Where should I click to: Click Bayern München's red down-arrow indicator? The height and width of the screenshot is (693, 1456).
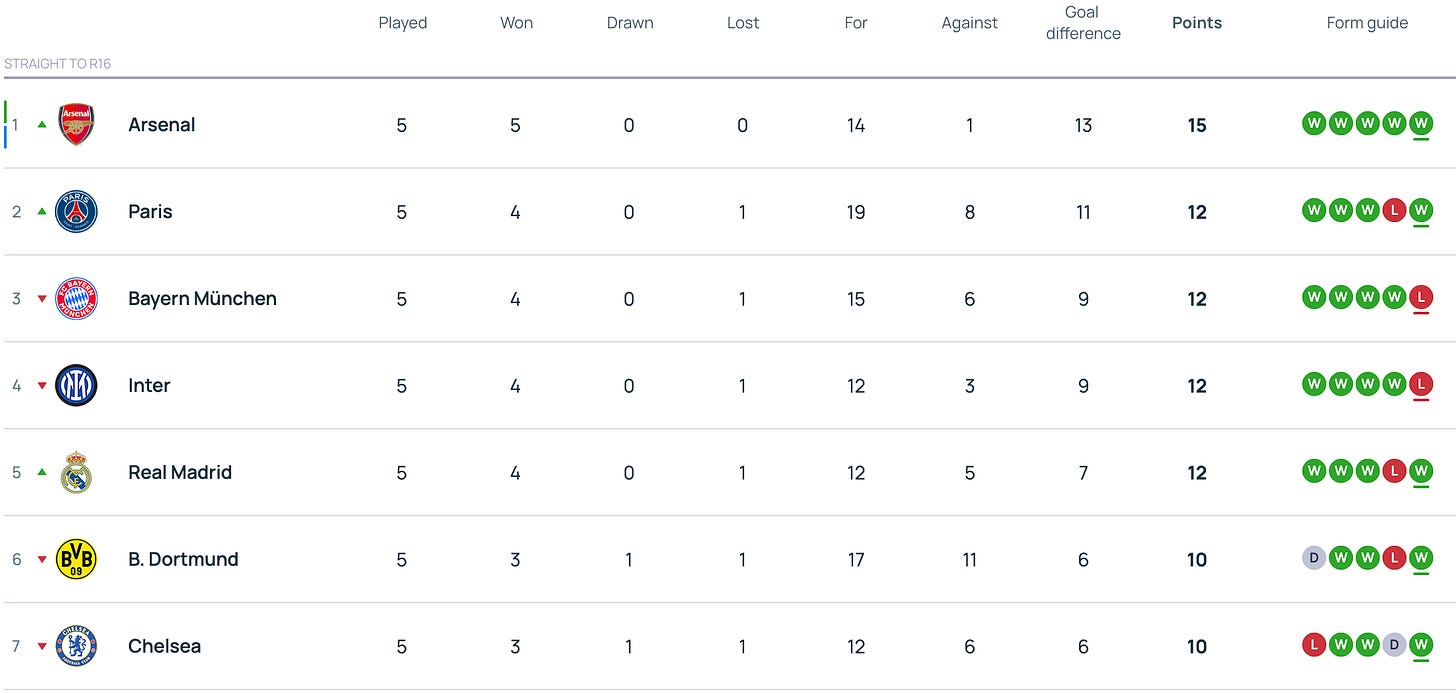[x=42, y=299]
